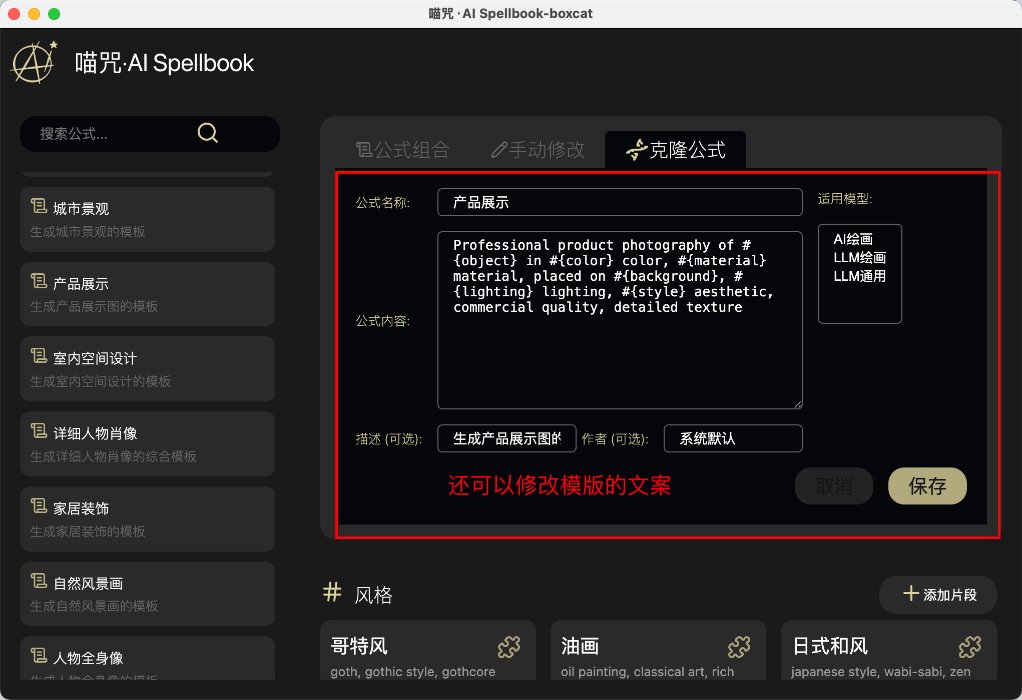Click the 作者 input field with 系统默认
Image resolution: width=1022 pixels, height=700 pixels.
point(733,438)
